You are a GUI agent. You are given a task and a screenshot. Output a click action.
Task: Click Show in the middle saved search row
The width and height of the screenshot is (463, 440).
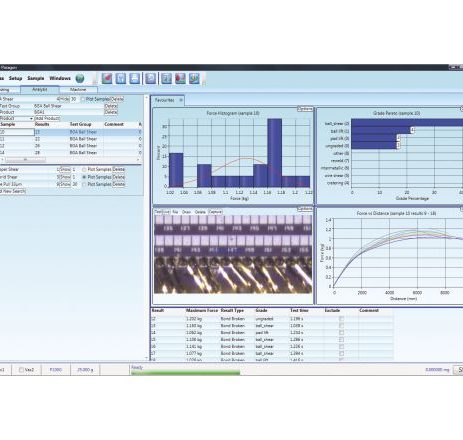click(x=65, y=177)
